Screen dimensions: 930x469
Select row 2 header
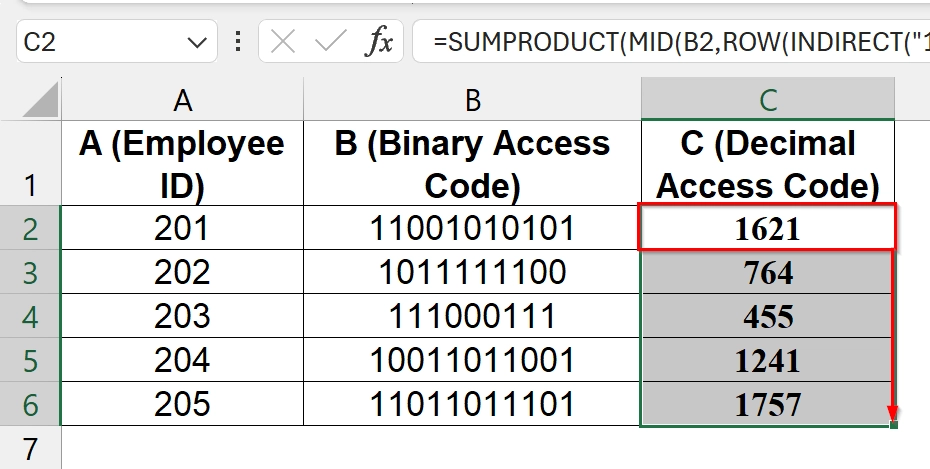click(30, 228)
